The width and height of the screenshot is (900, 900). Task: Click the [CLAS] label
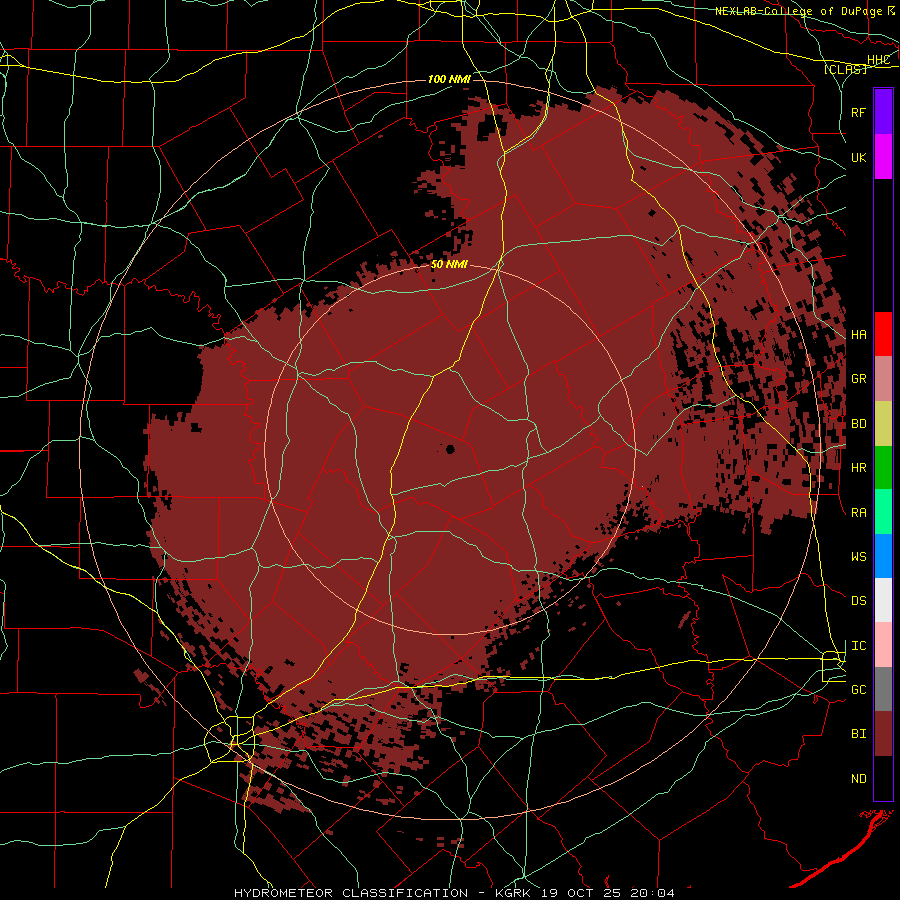point(845,69)
